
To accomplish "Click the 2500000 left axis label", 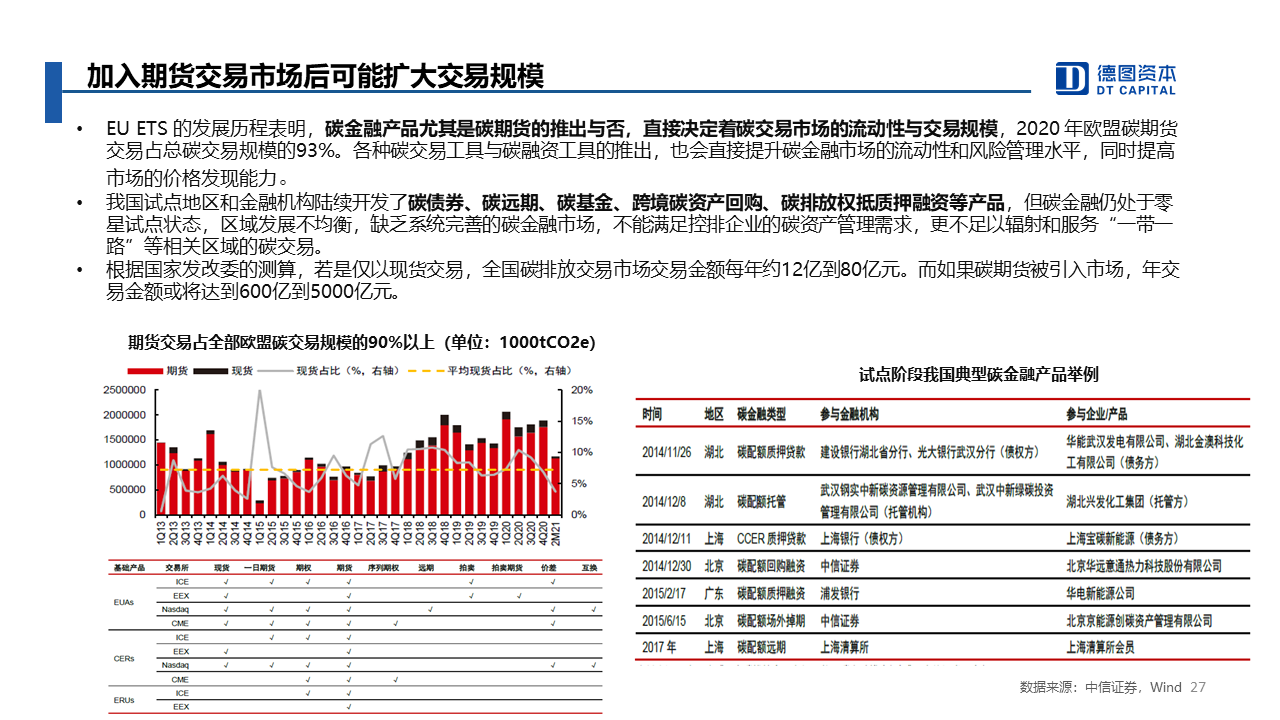I will pos(124,390).
